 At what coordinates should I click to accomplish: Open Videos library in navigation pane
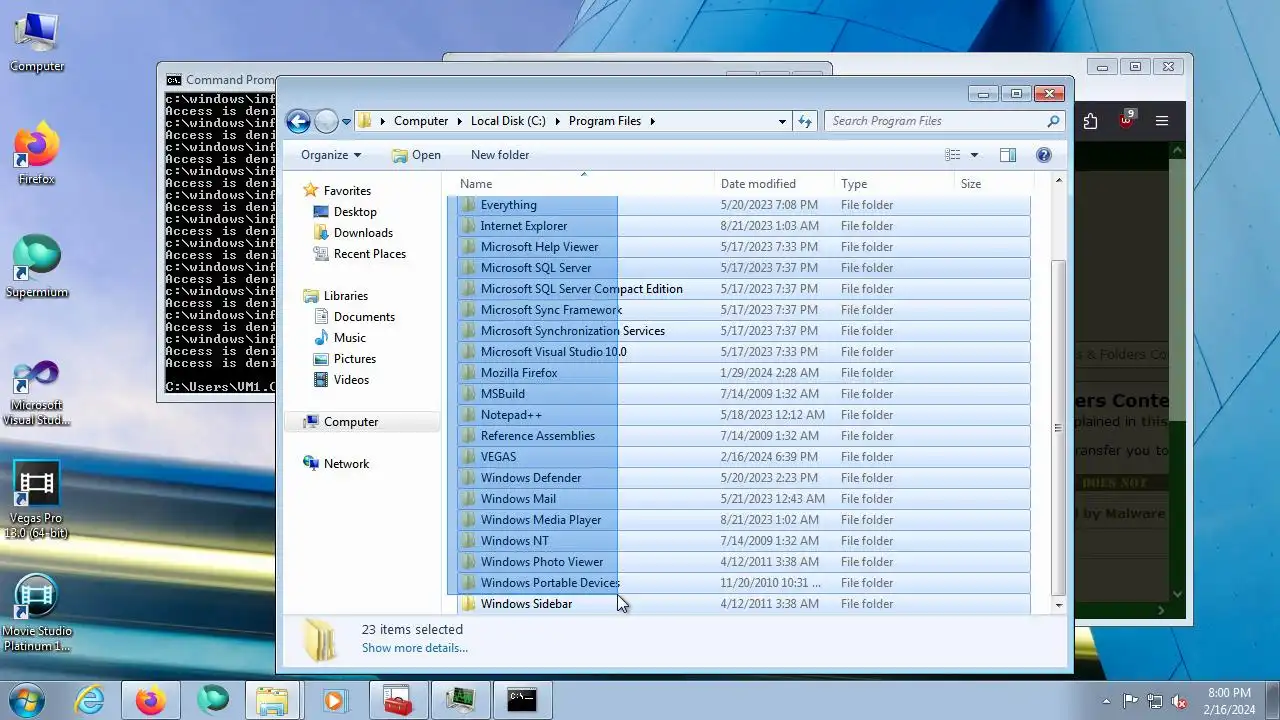coord(351,380)
